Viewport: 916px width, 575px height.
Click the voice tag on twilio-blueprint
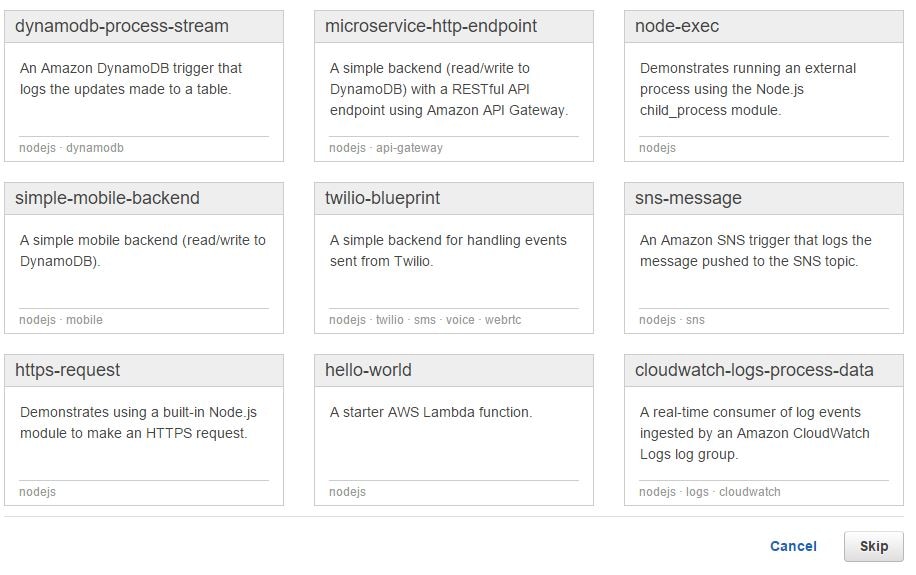460,320
